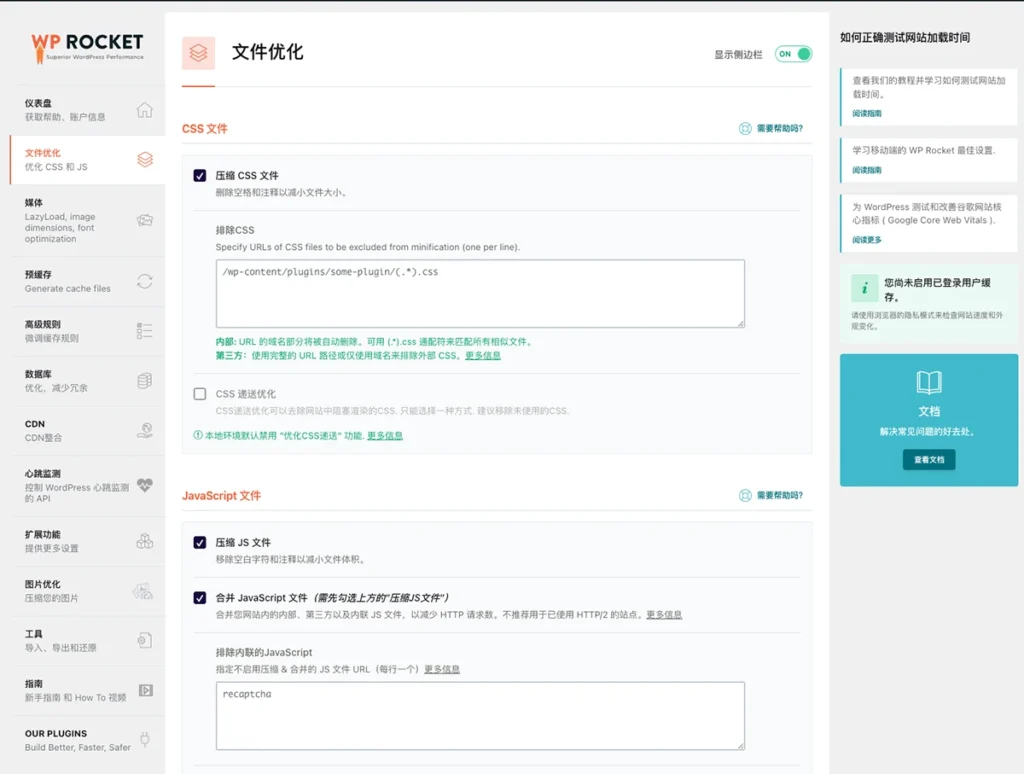Click the preload refresh arrows icon
The width and height of the screenshot is (1024, 774).
[x=145, y=281]
